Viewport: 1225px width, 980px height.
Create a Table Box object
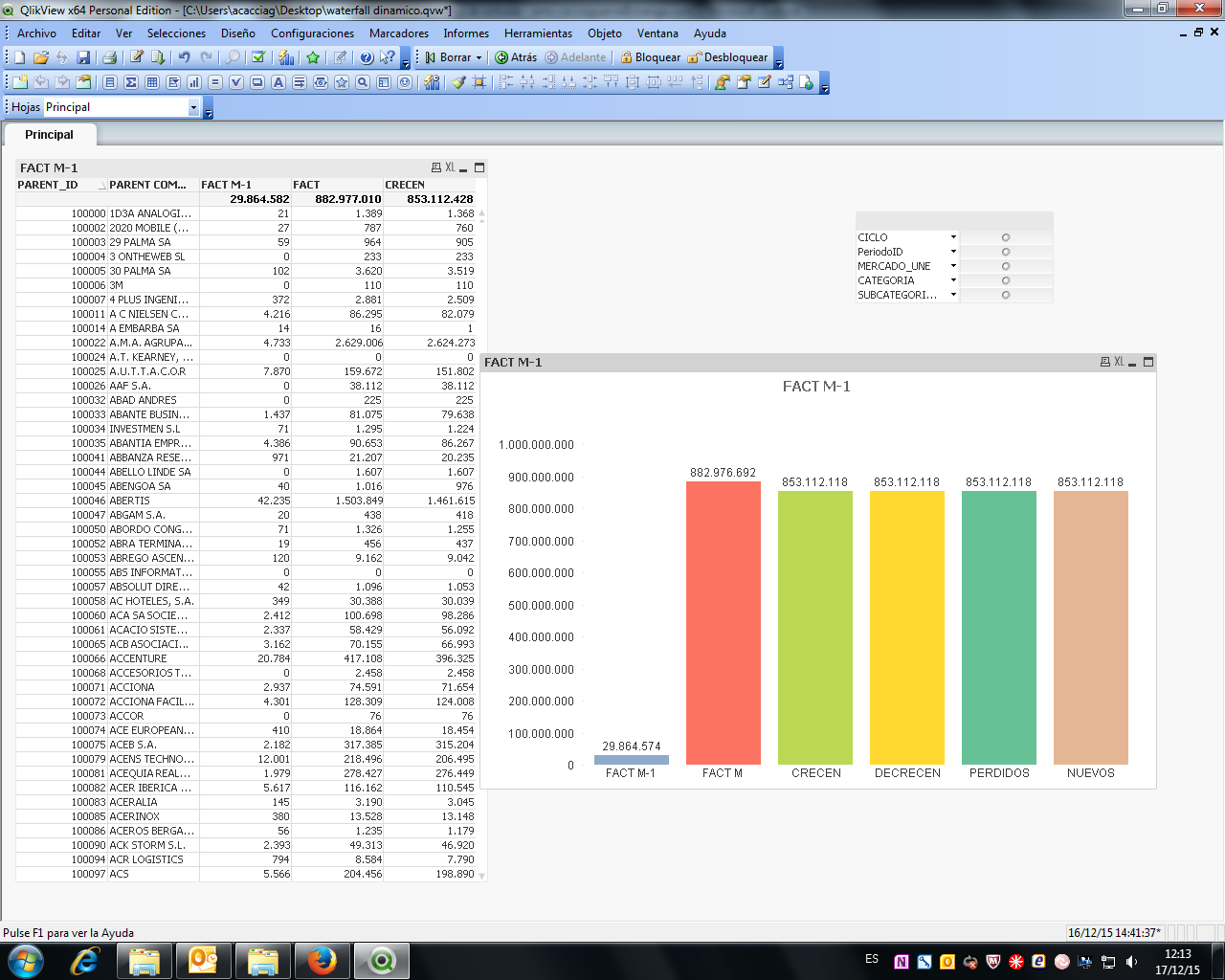click(152, 82)
